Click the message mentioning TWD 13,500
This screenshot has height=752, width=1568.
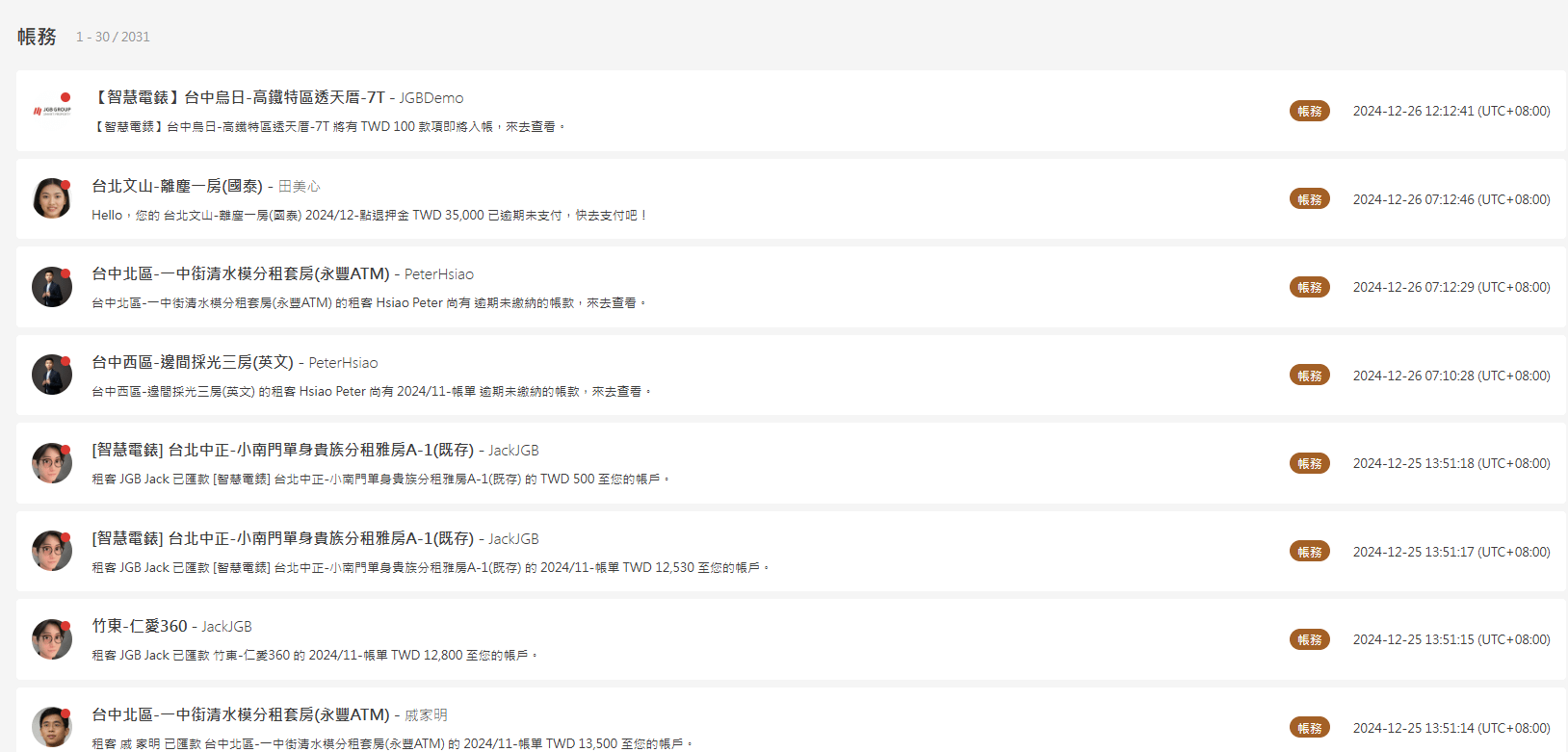point(391,743)
